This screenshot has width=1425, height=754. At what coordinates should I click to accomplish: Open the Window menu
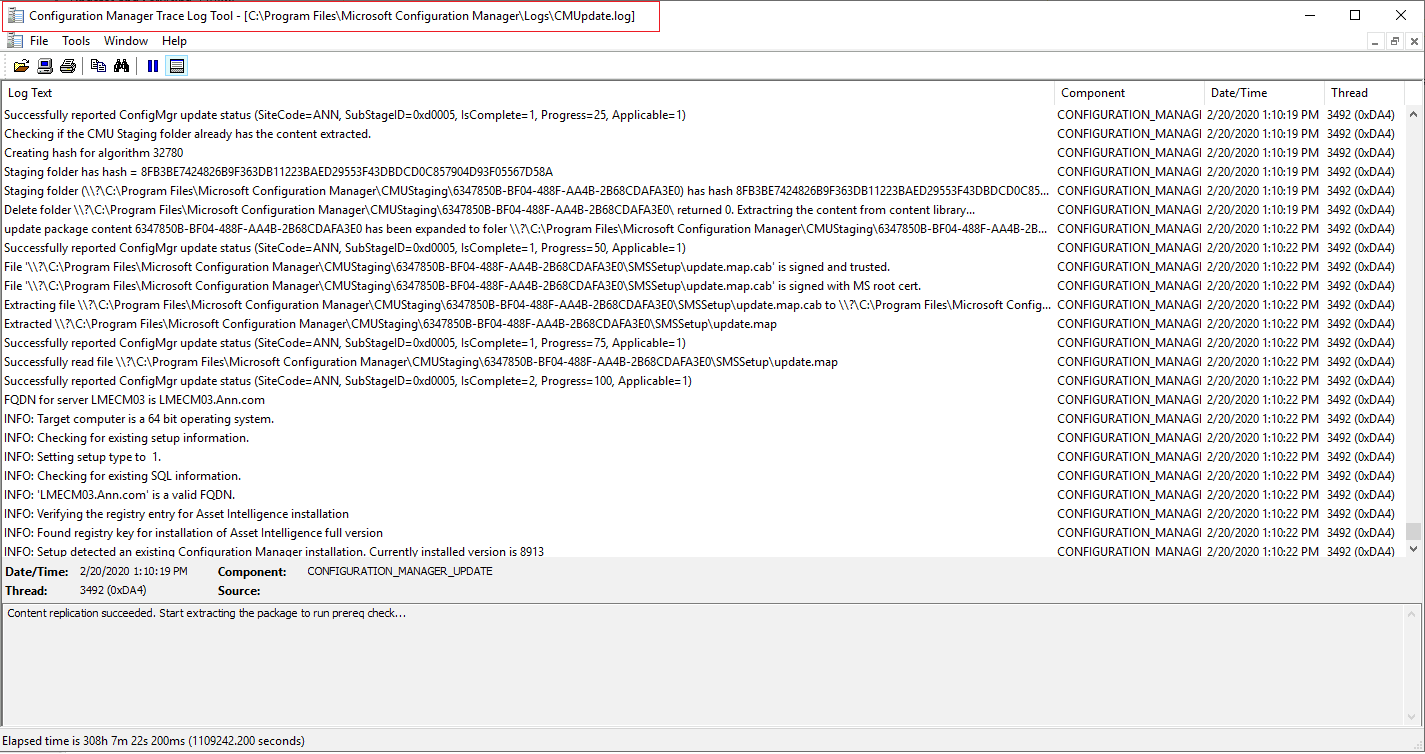tap(126, 41)
